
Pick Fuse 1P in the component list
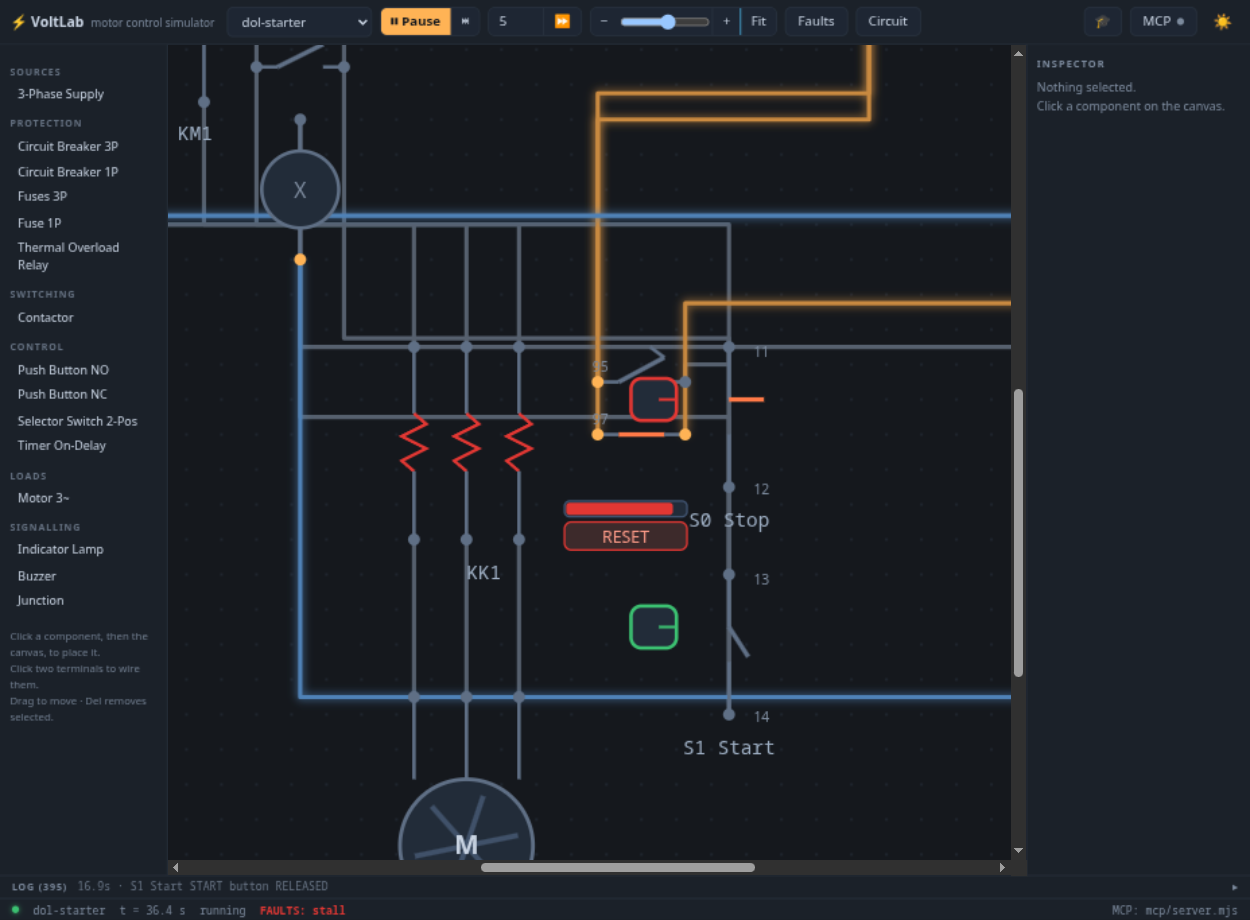(x=39, y=223)
